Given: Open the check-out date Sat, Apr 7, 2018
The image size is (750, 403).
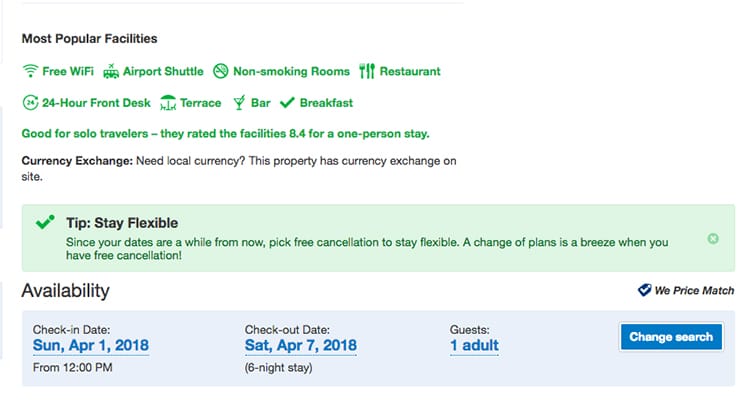Looking at the screenshot, I should (301, 346).
